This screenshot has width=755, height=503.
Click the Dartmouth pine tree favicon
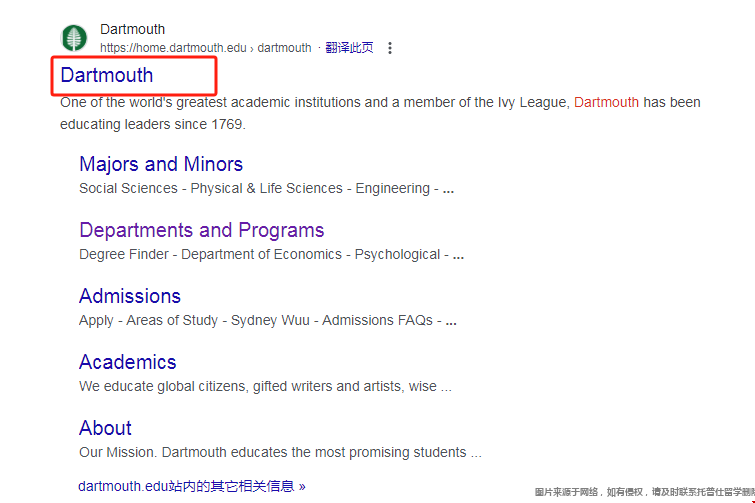[x=74, y=38]
